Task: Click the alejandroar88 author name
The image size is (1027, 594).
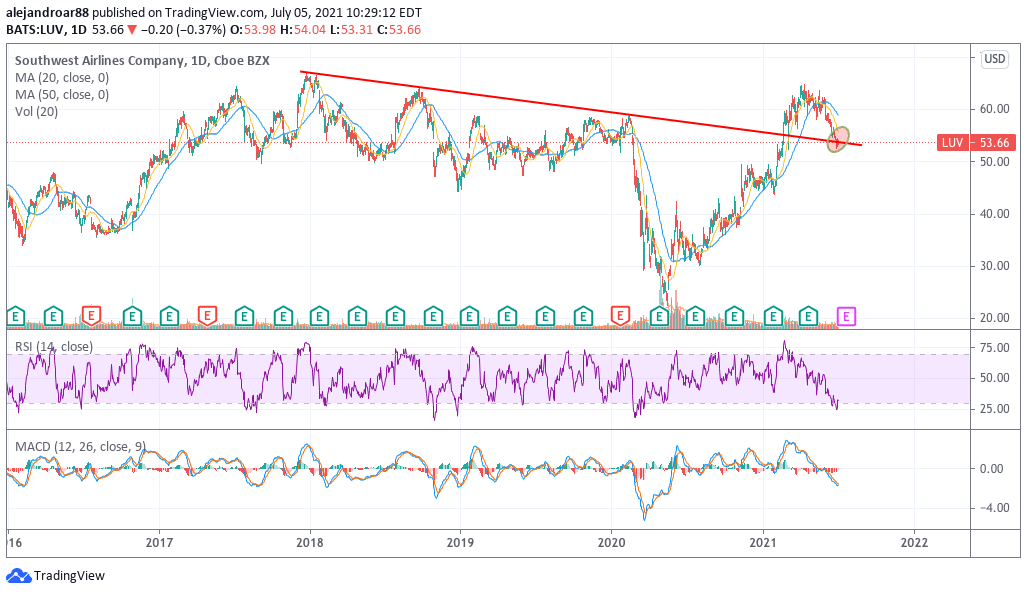Action: pos(48,12)
